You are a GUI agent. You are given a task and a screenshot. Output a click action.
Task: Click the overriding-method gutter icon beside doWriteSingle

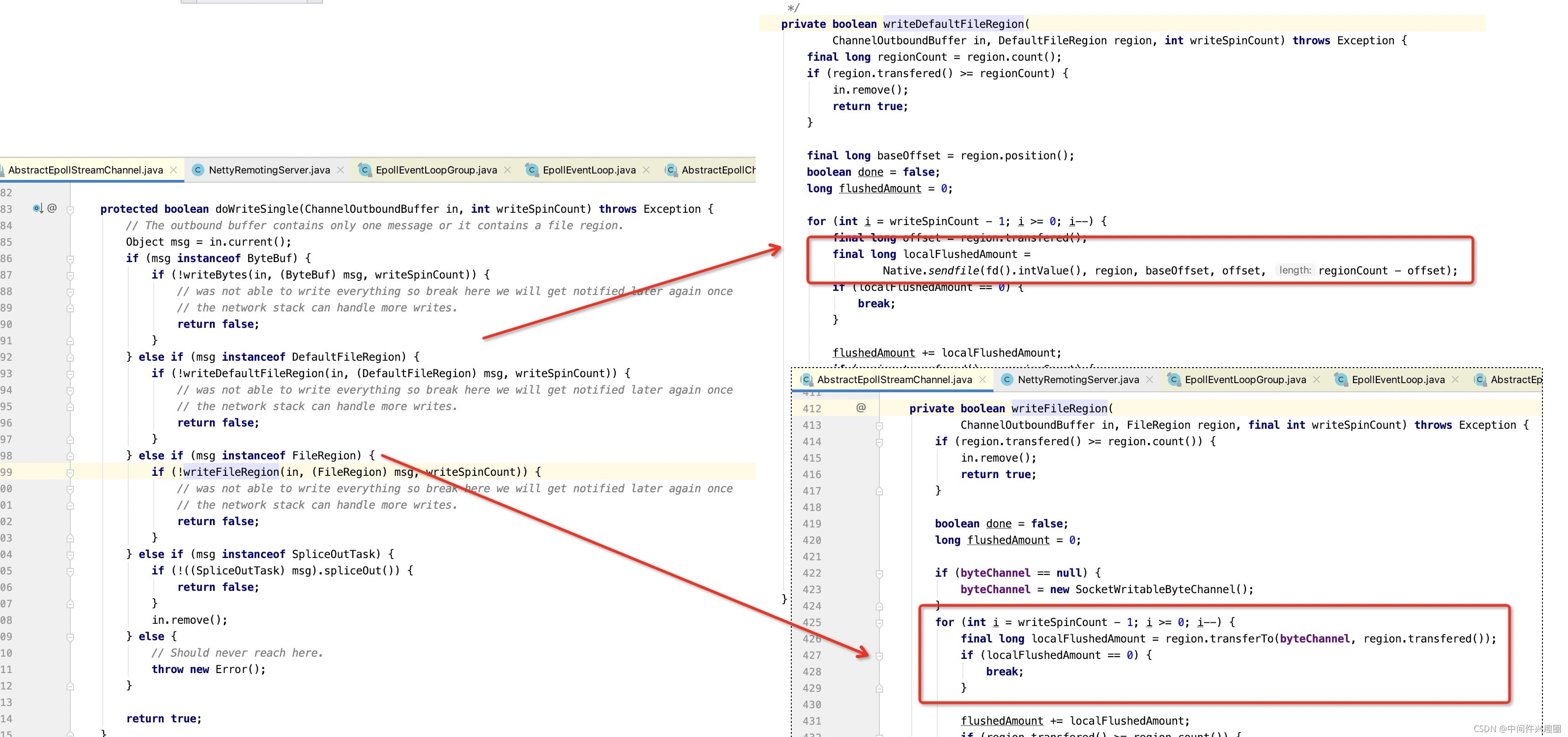[38, 208]
